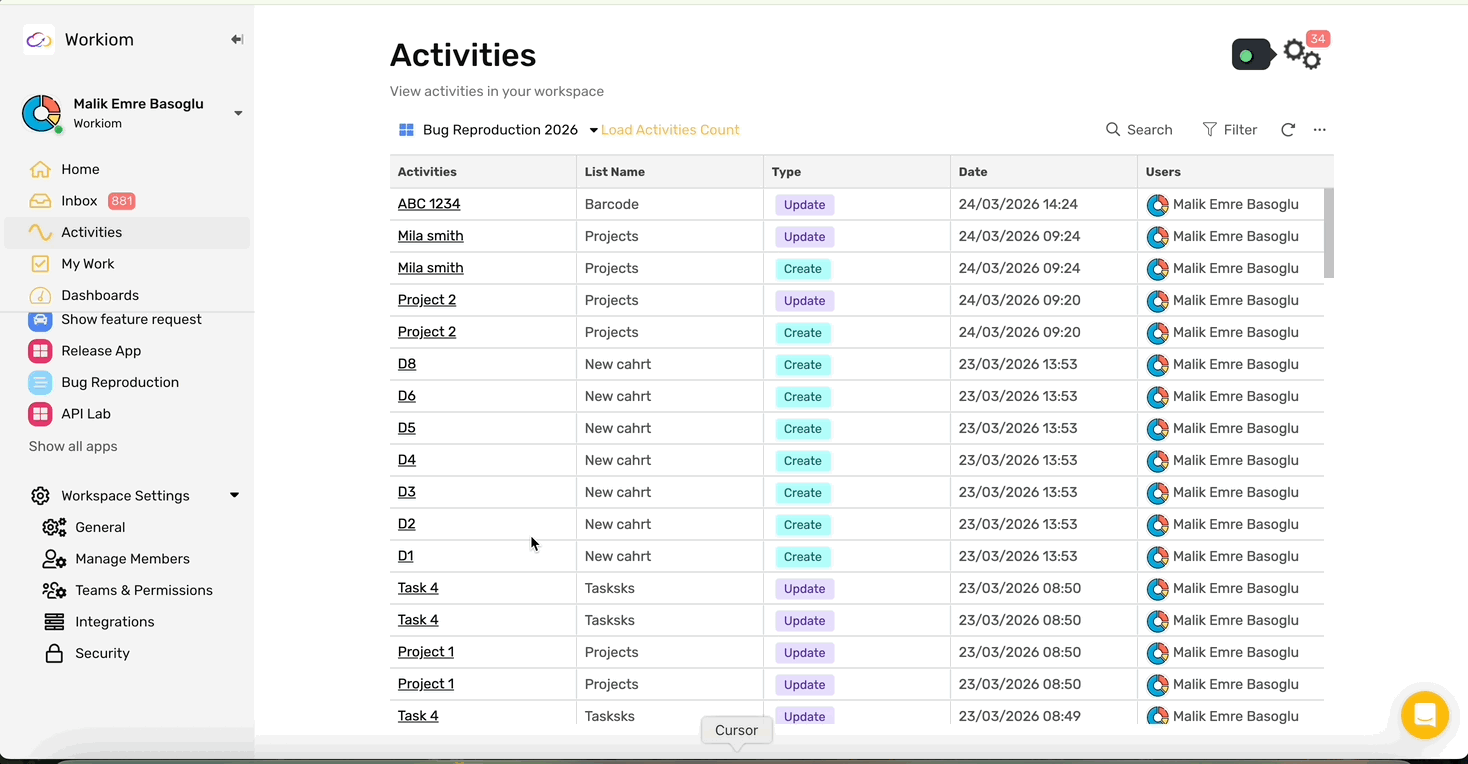Click the refresh icon next to Filter

[x=1288, y=130]
